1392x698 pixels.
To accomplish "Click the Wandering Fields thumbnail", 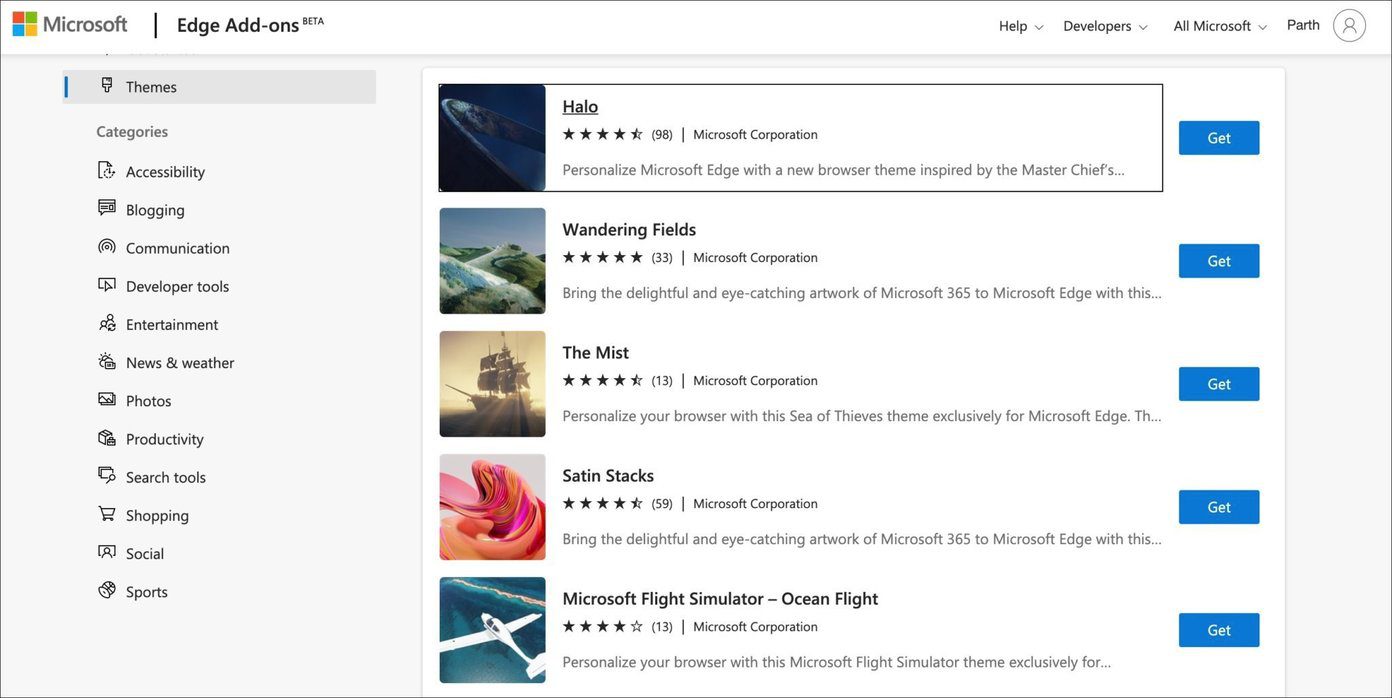I will [493, 261].
